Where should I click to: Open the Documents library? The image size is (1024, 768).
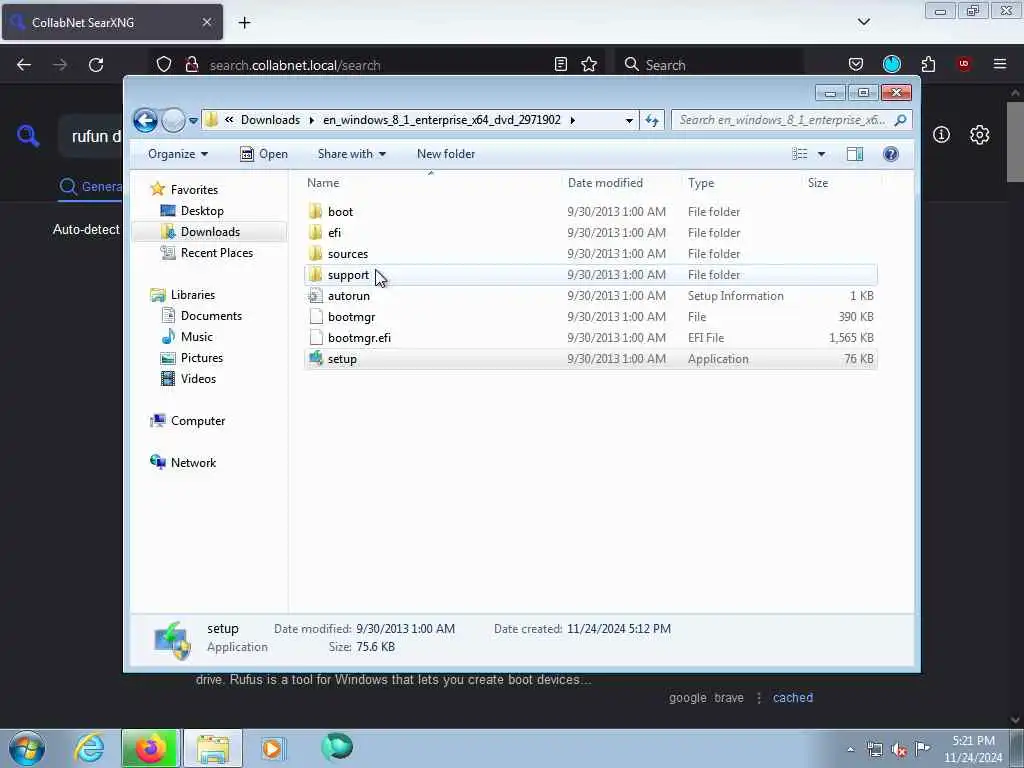tap(211, 315)
